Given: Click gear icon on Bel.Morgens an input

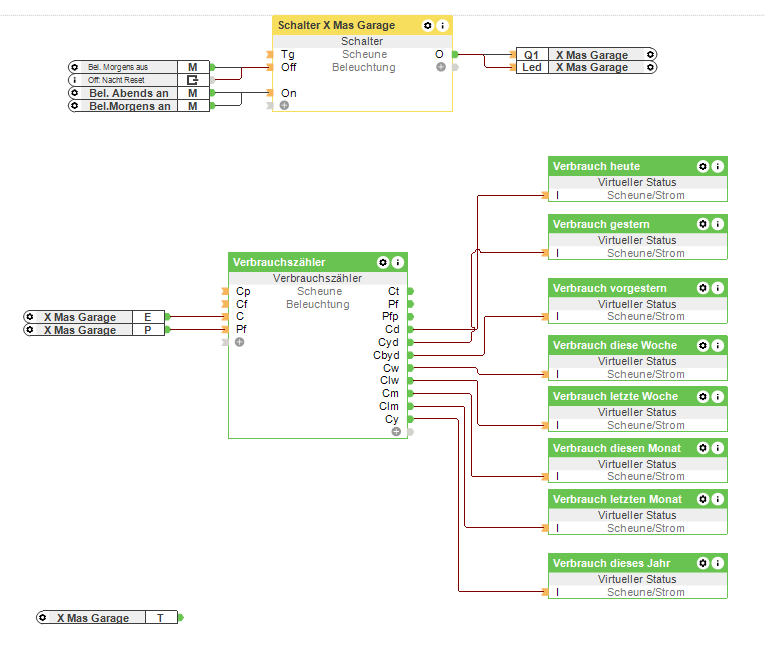Looking at the screenshot, I should click(x=74, y=106).
